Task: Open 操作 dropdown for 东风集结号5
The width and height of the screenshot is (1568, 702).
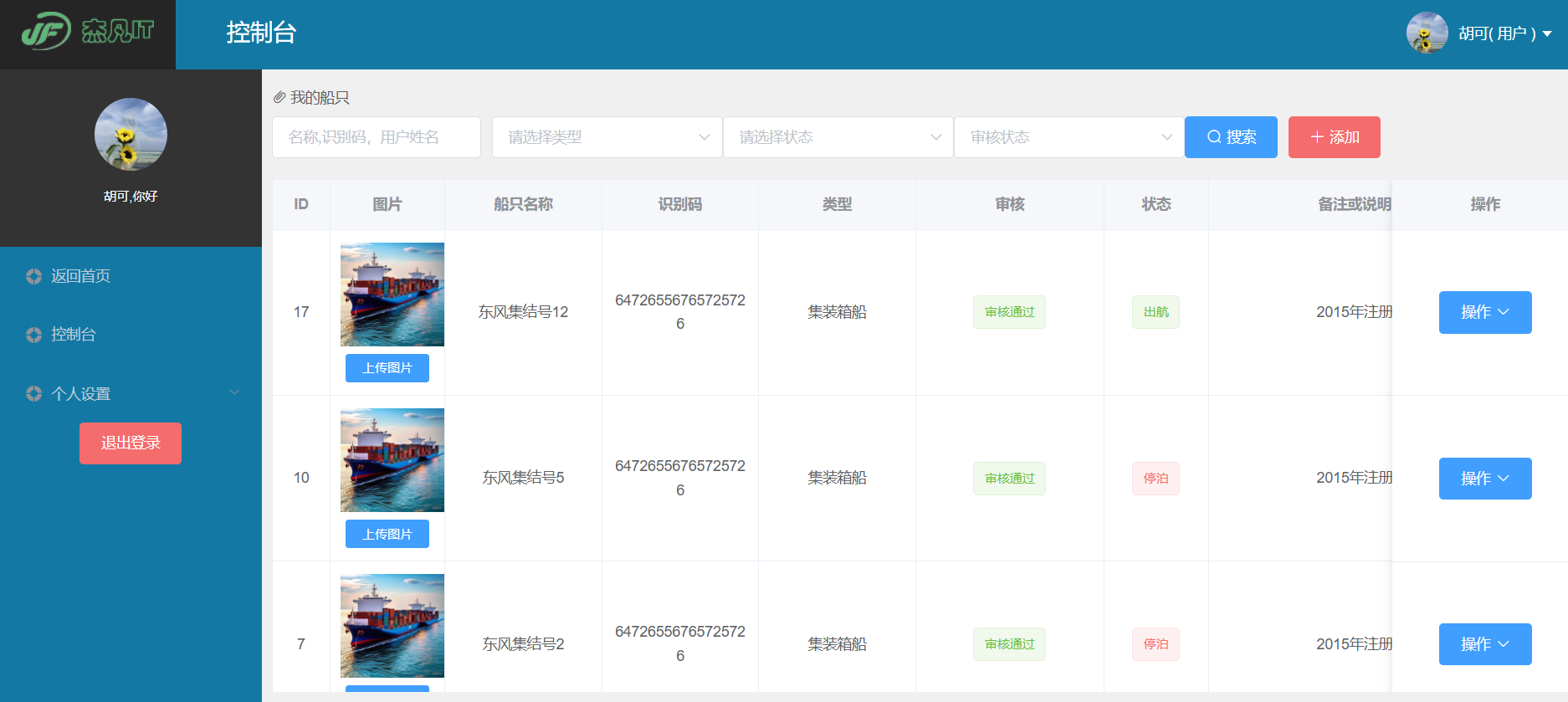Action: (x=1485, y=479)
